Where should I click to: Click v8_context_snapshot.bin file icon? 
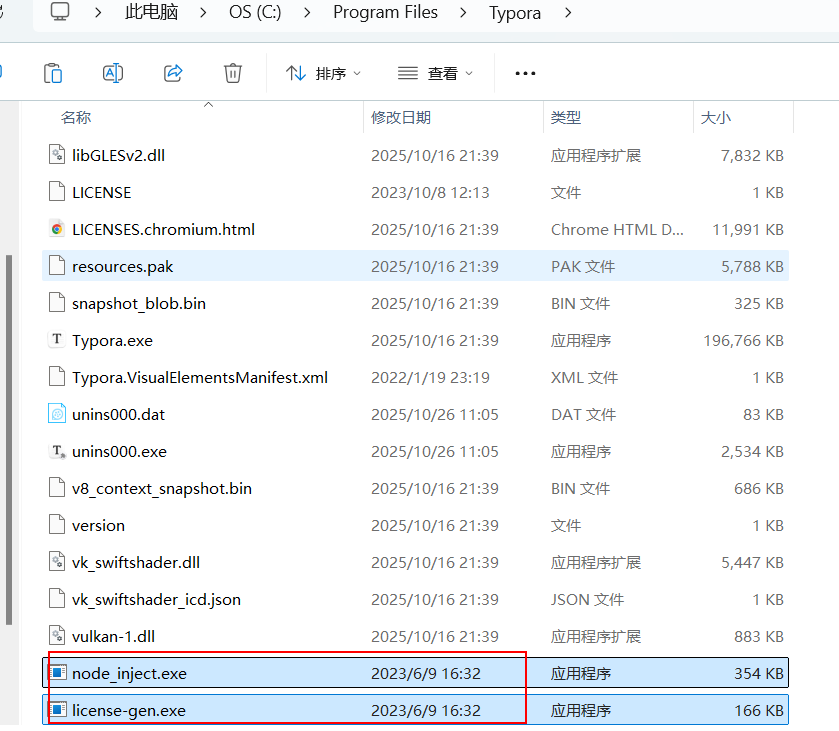[57, 488]
